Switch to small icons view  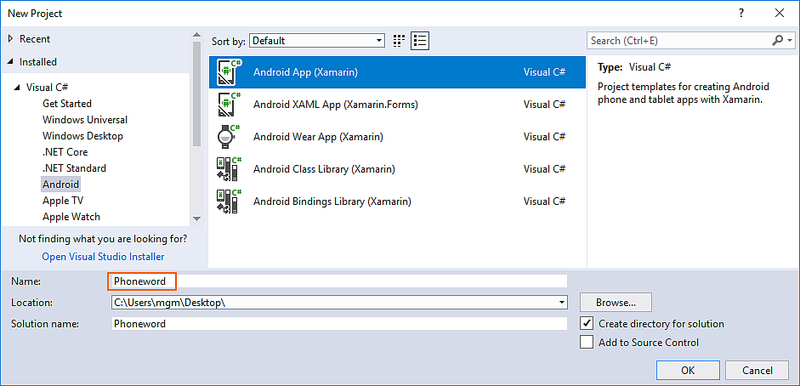tap(399, 41)
